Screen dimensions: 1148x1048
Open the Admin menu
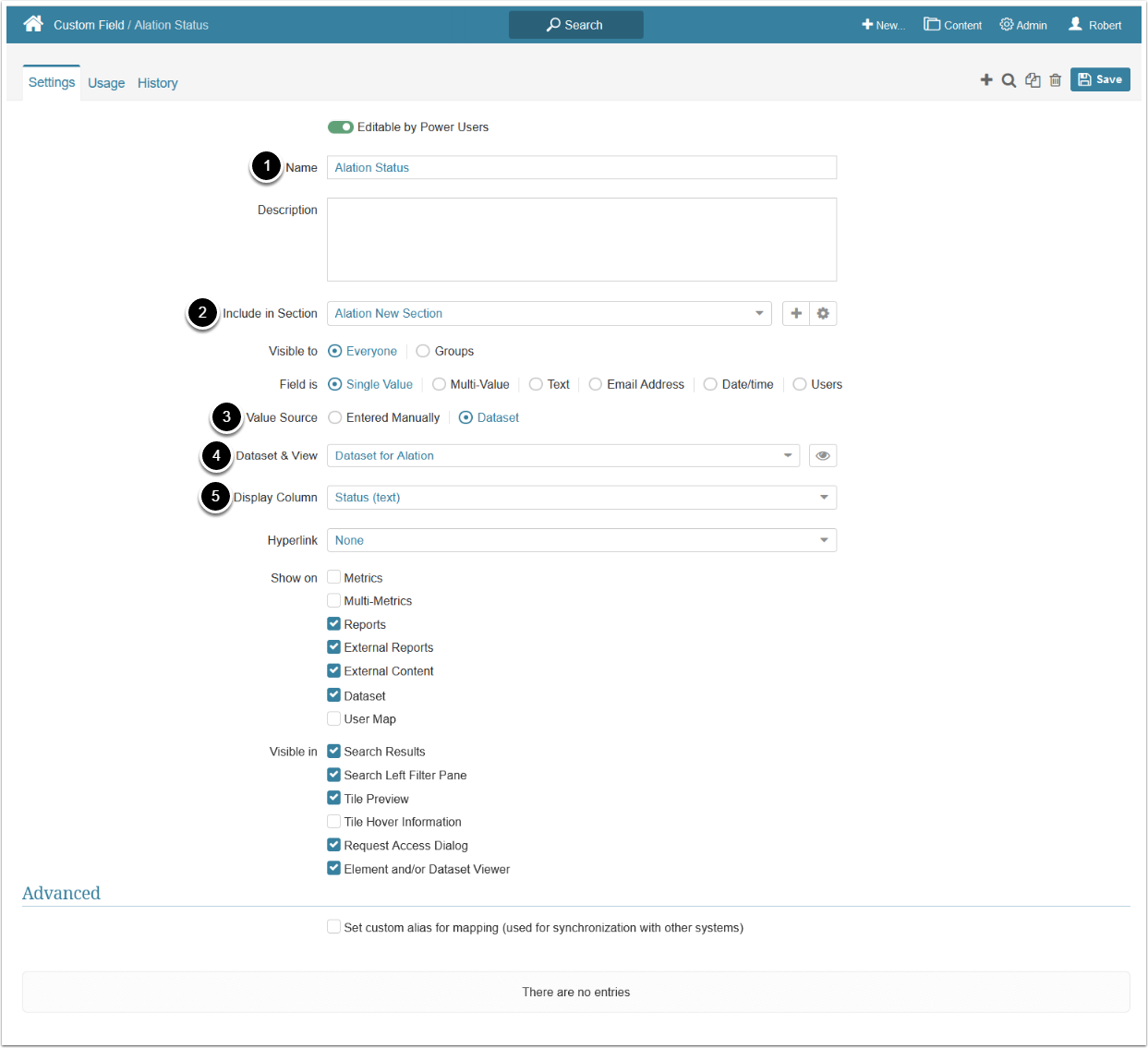(x=1023, y=25)
